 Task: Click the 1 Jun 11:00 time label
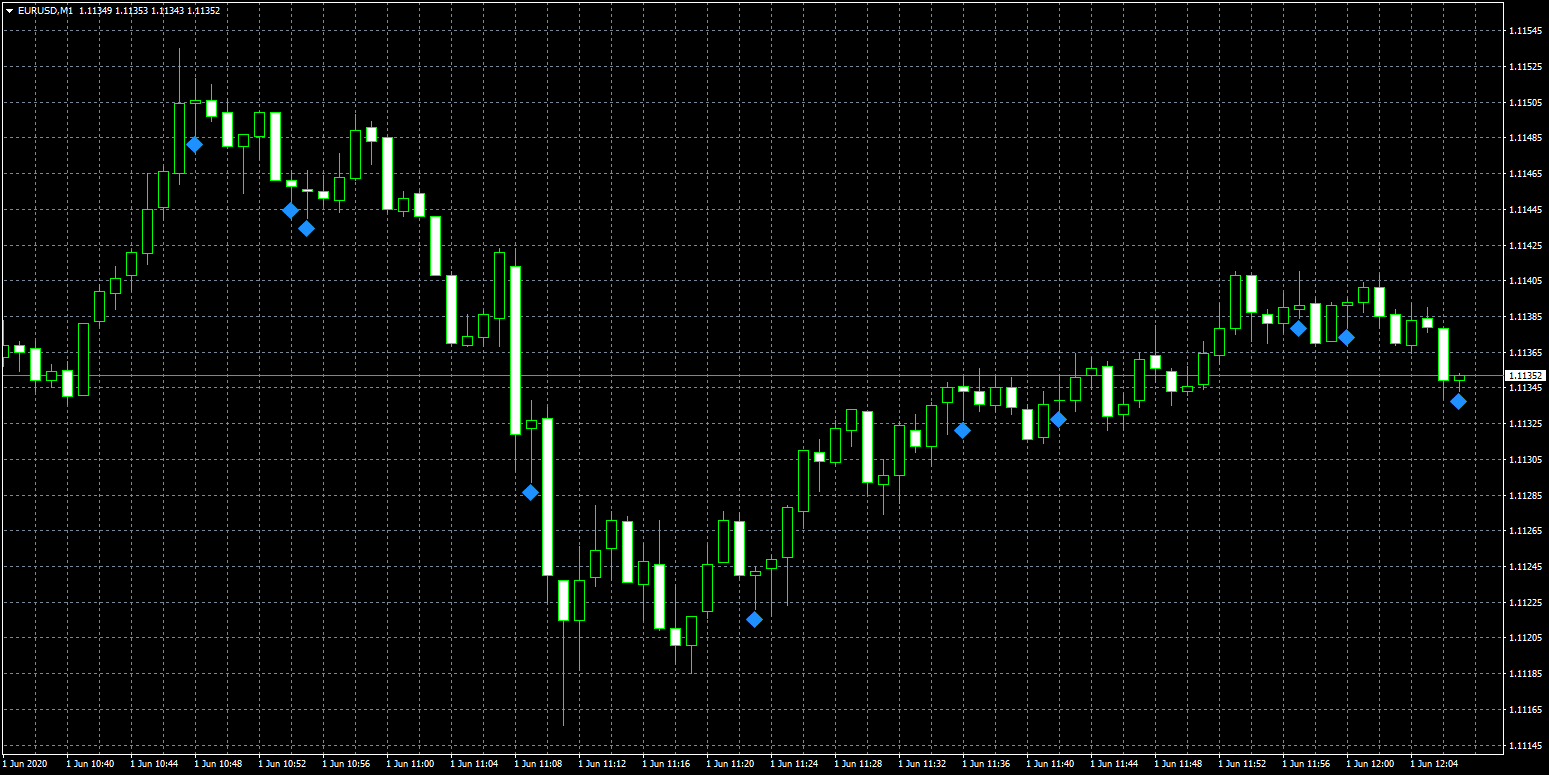[410, 764]
